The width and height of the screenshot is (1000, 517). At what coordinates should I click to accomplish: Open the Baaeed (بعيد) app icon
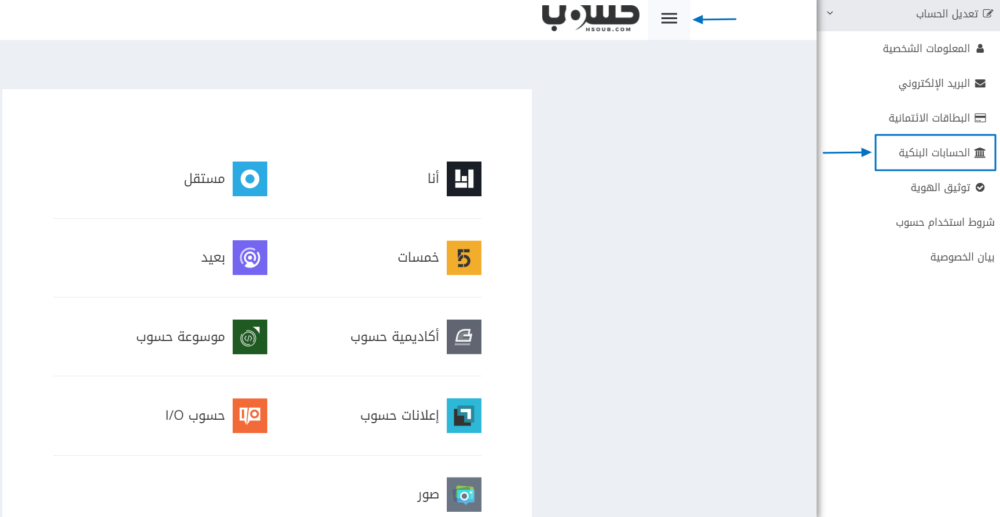[x=250, y=258]
